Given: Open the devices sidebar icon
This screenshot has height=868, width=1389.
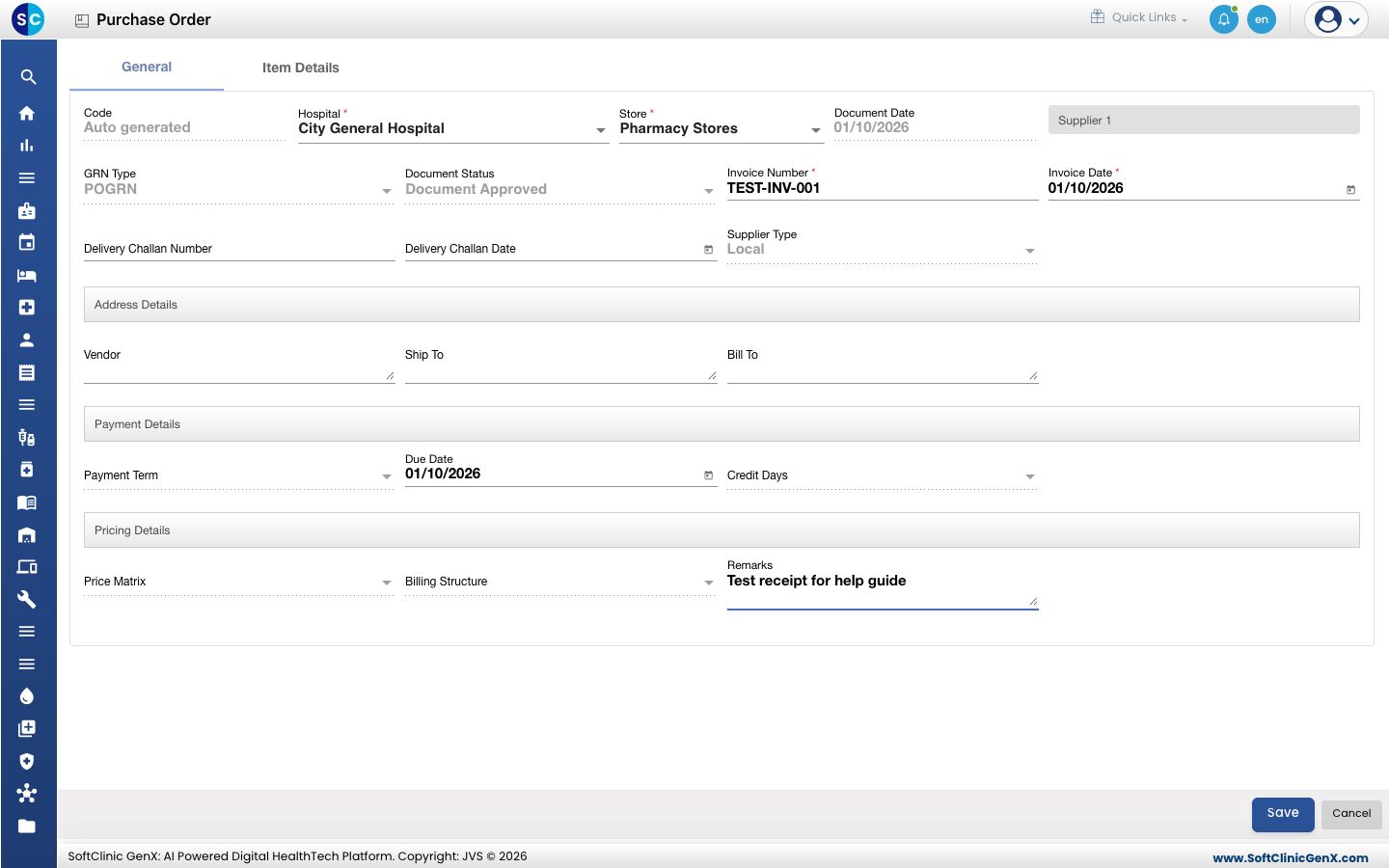Looking at the screenshot, I should click(x=27, y=567).
